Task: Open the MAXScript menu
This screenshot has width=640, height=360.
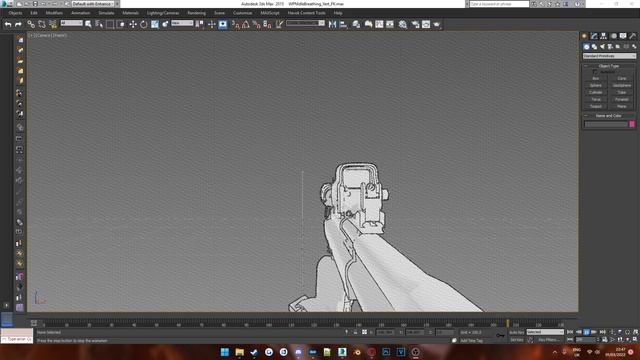Action: click(270, 13)
